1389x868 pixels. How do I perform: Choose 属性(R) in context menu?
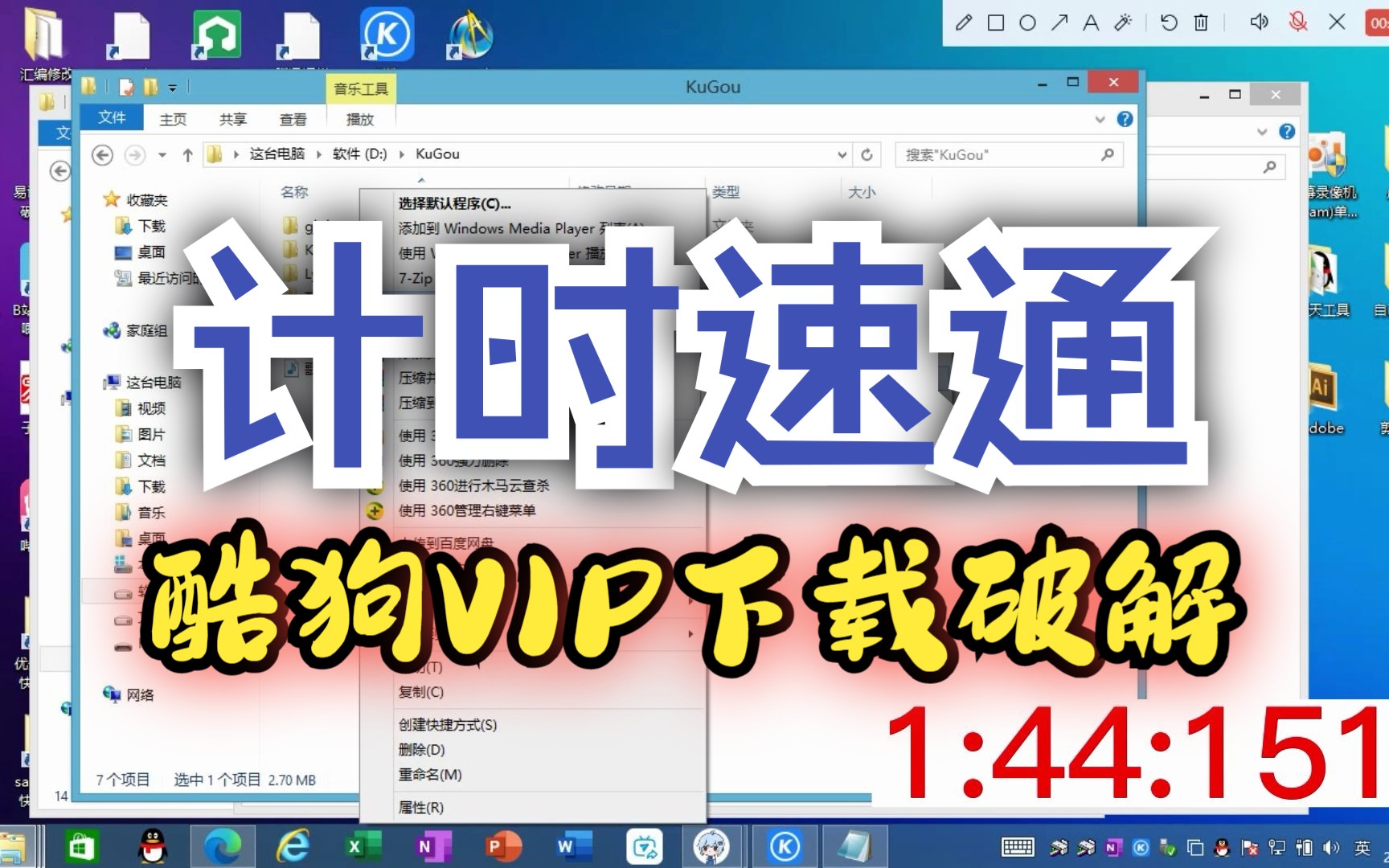421,808
